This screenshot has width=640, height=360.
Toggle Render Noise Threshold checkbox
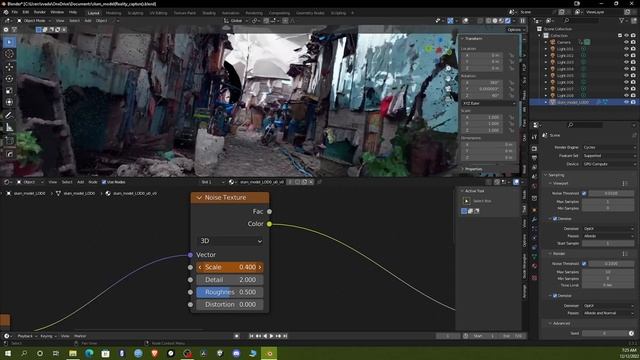click(584, 264)
